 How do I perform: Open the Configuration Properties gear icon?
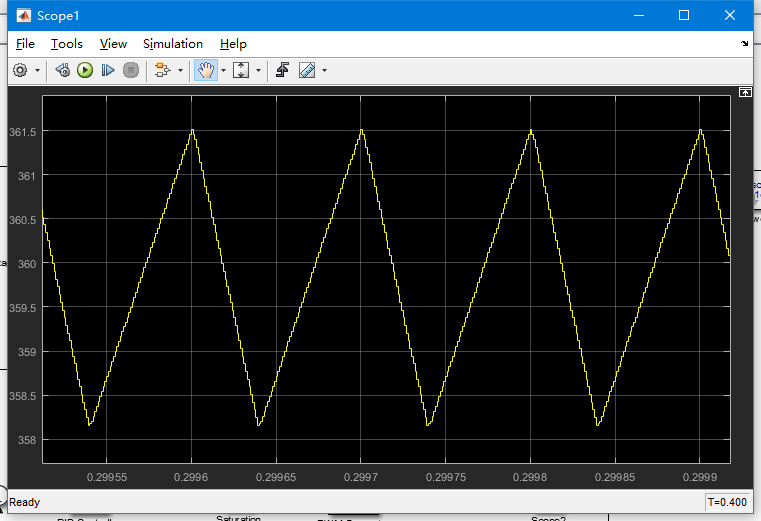(x=20, y=71)
